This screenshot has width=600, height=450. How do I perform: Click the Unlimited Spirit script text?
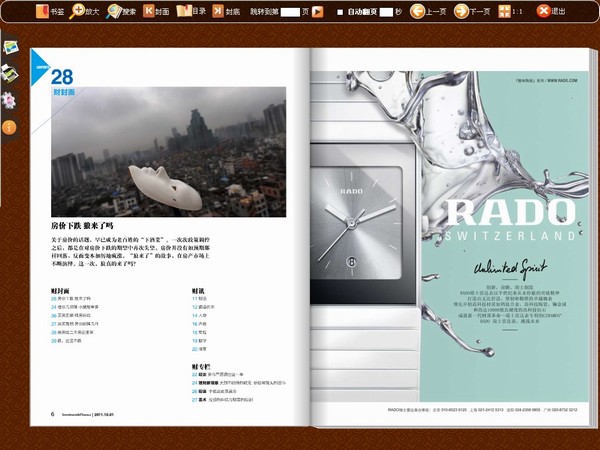click(510, 268)
